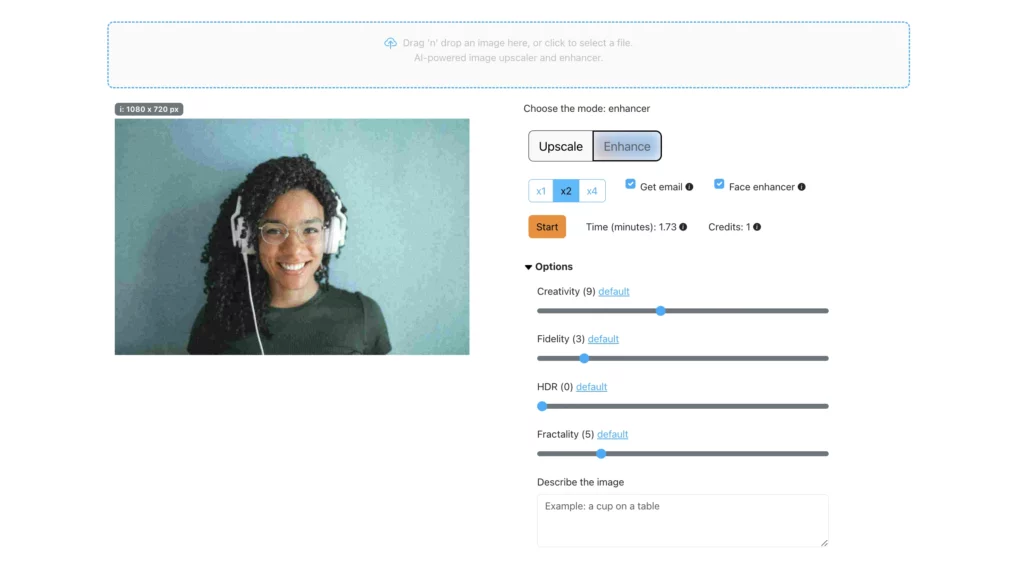Image resolution: width=1024 pixels, height=578 pixels.
Task: Click info icon next to Time estimate
Action: tap(683, 227)
